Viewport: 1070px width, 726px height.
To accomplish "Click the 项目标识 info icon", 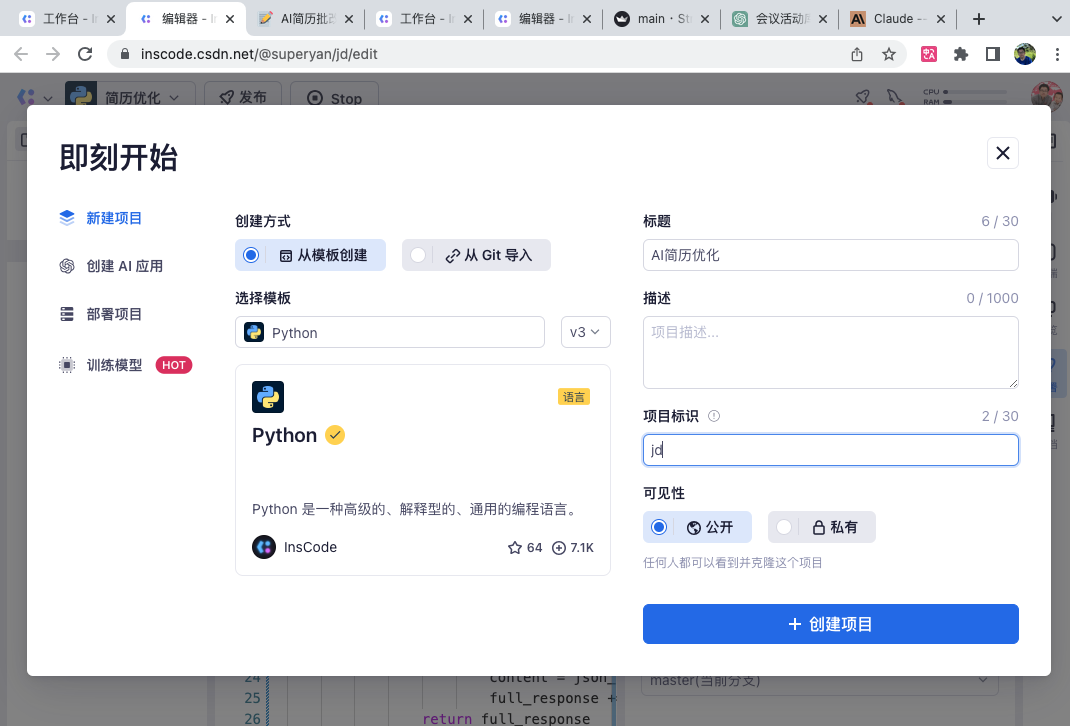I will (714, 416).
